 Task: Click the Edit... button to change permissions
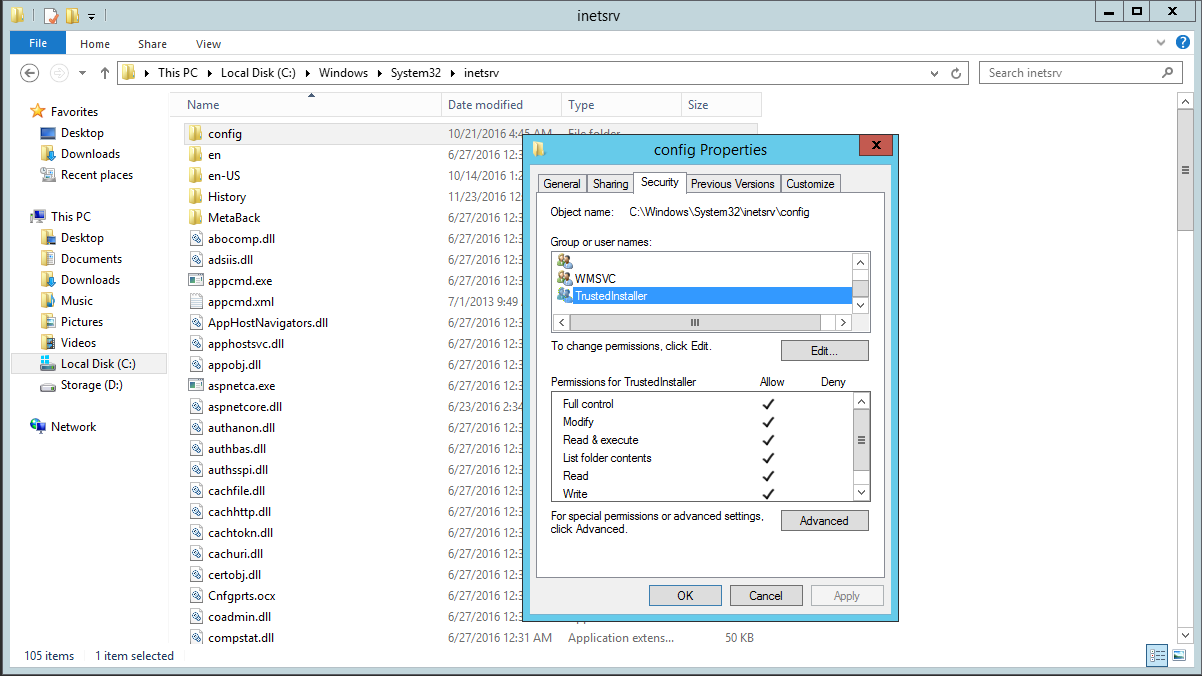[x=824, y=351]
